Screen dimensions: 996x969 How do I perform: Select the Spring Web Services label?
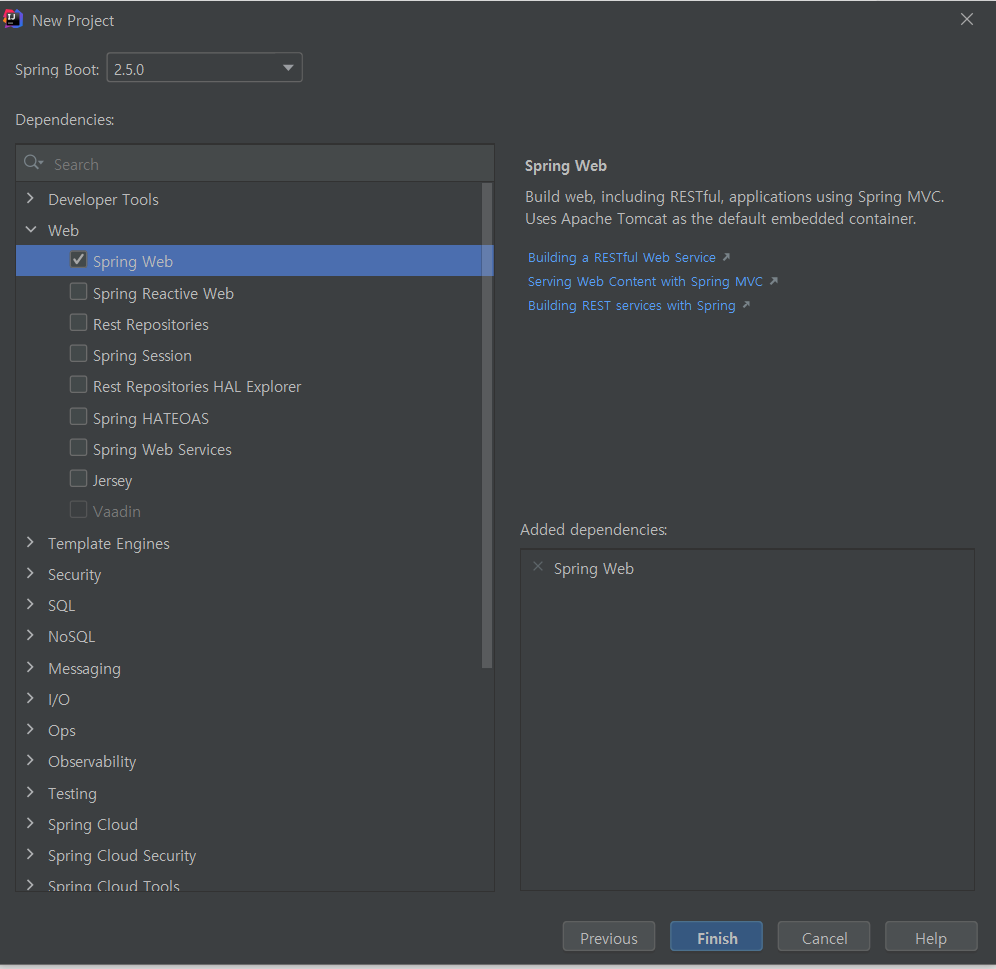162,450
